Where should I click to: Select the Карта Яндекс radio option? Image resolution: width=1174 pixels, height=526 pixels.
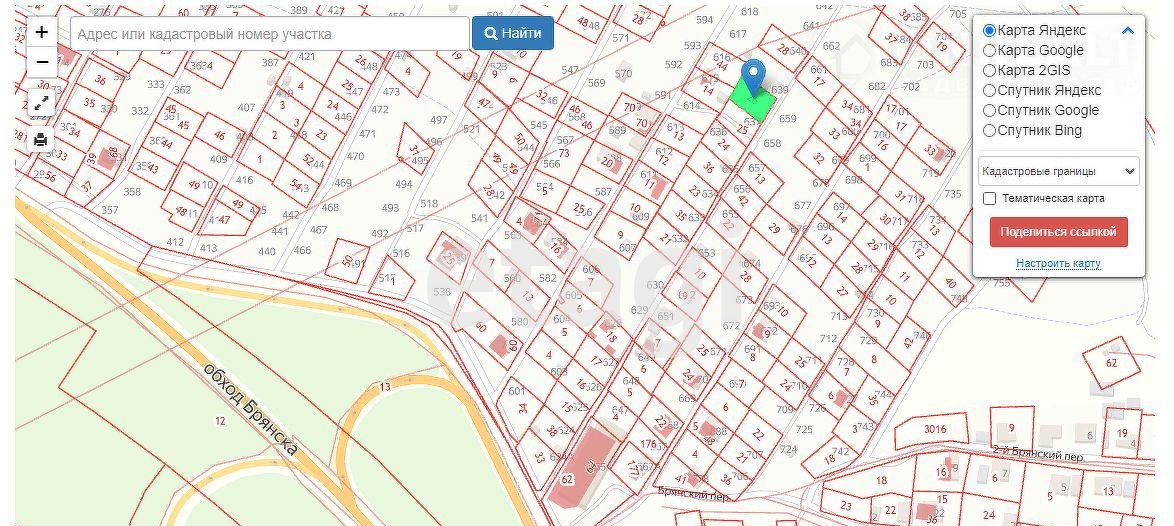point(990,30)
